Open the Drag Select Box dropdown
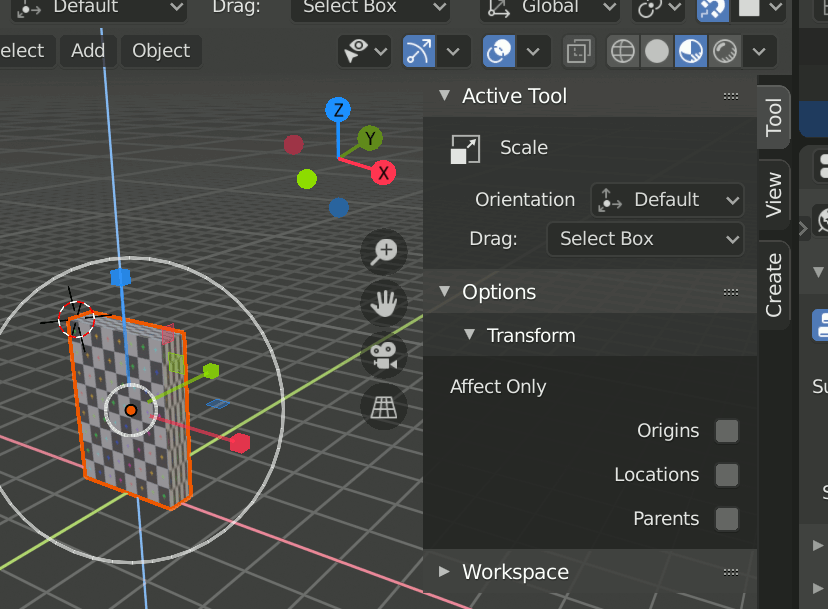828x609 pixels. (645, 239)
